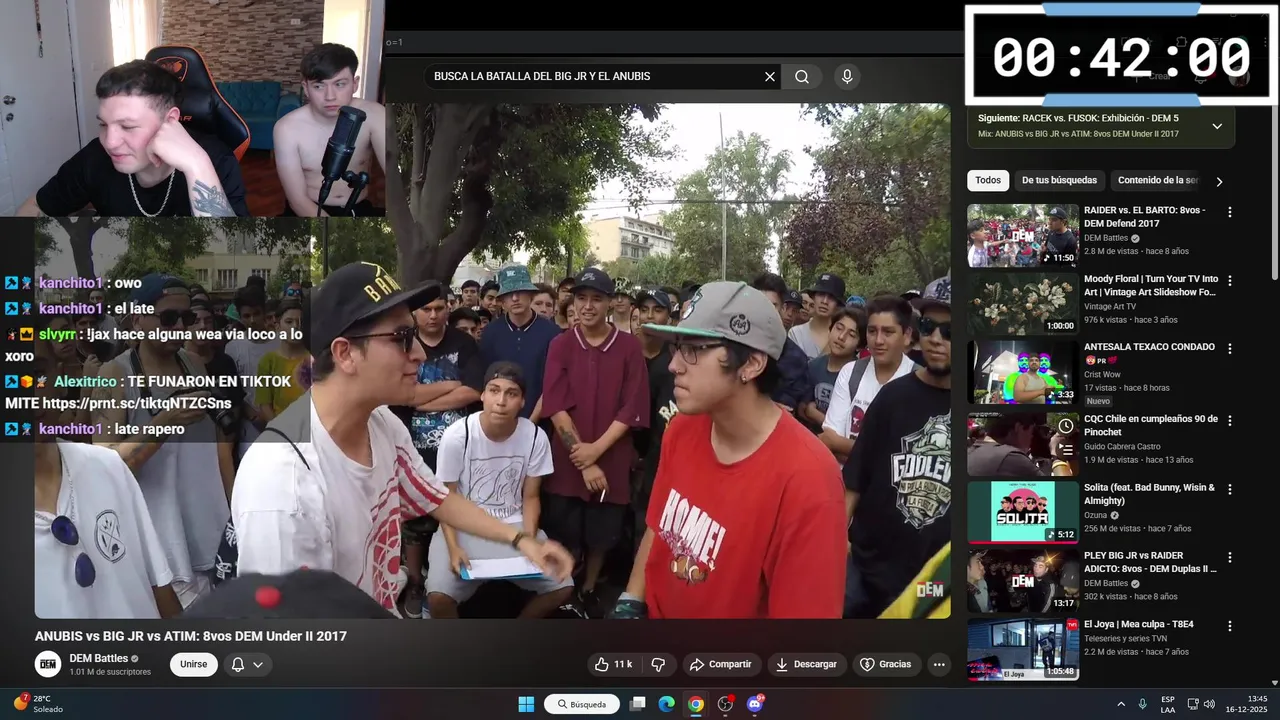1280x720 pixels.
Task: Open Microsoft Edge from the taskbar
Action: [x=667, y=704]
